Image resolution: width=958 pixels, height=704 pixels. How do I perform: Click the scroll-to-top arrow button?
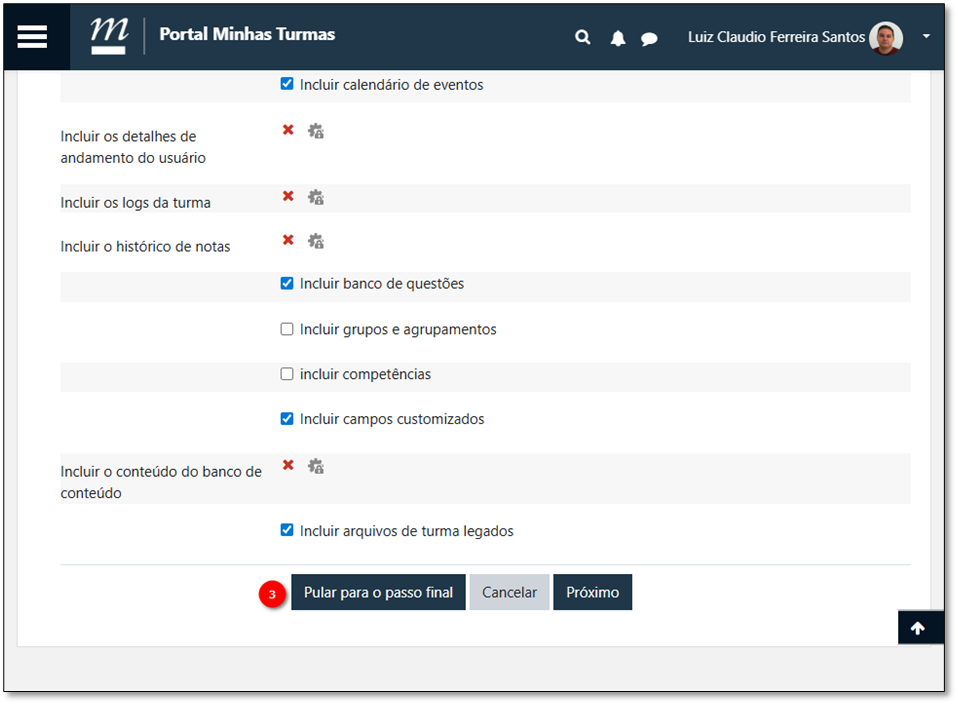(x=918, y=628)
